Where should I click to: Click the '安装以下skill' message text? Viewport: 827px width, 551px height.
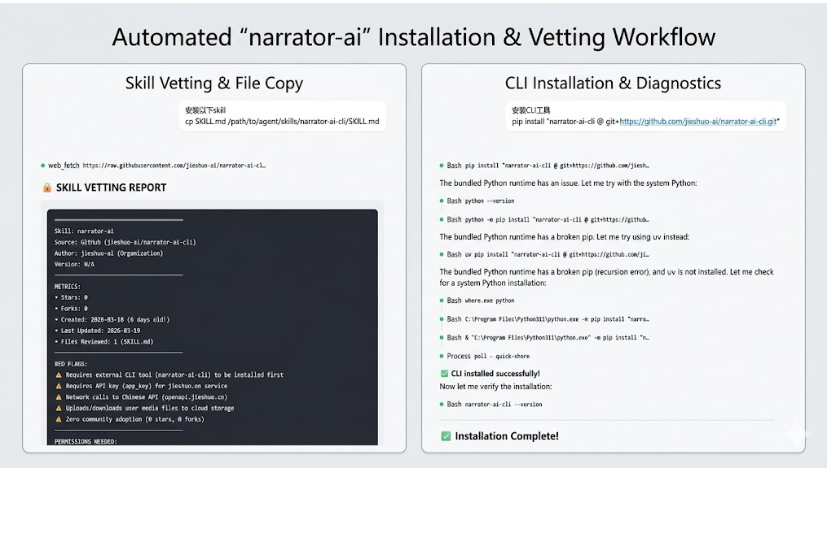coord(205,110)
